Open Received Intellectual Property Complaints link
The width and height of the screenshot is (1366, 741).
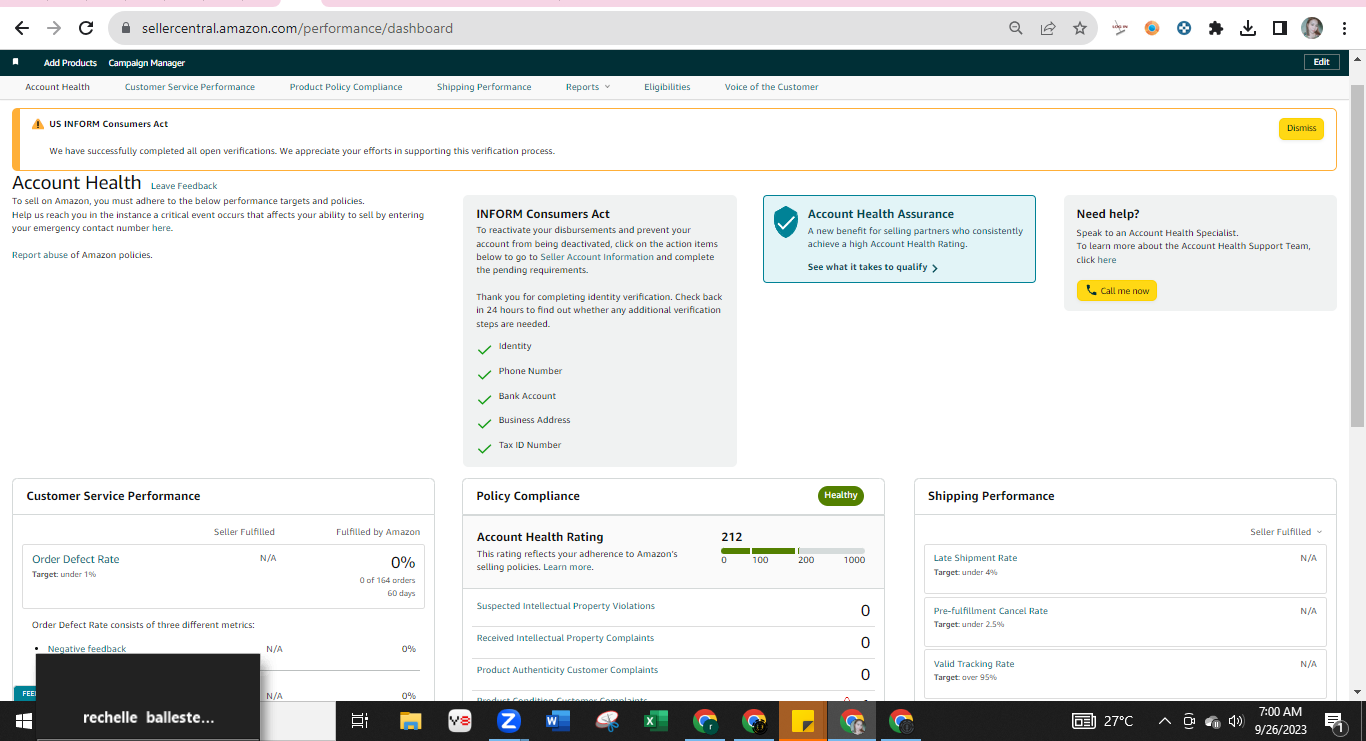point(565,638)
